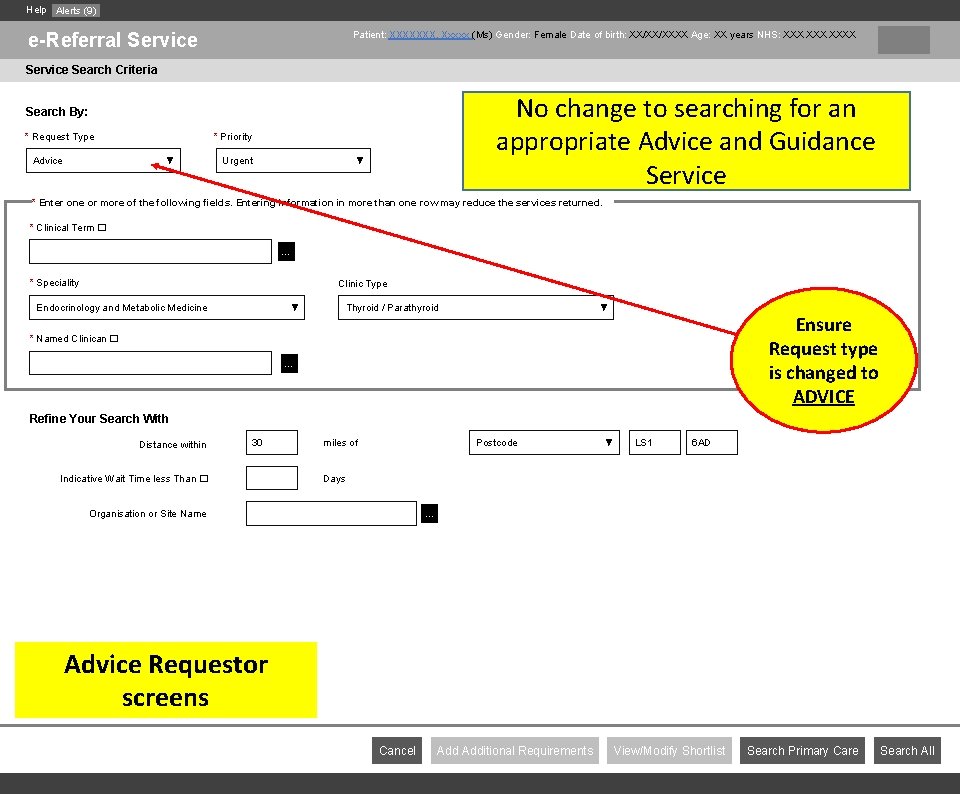Image resolution: width=960 pixels, height=794 pixels.
Task: Click the Clinical Term help box icon
Action: [102, 228]
